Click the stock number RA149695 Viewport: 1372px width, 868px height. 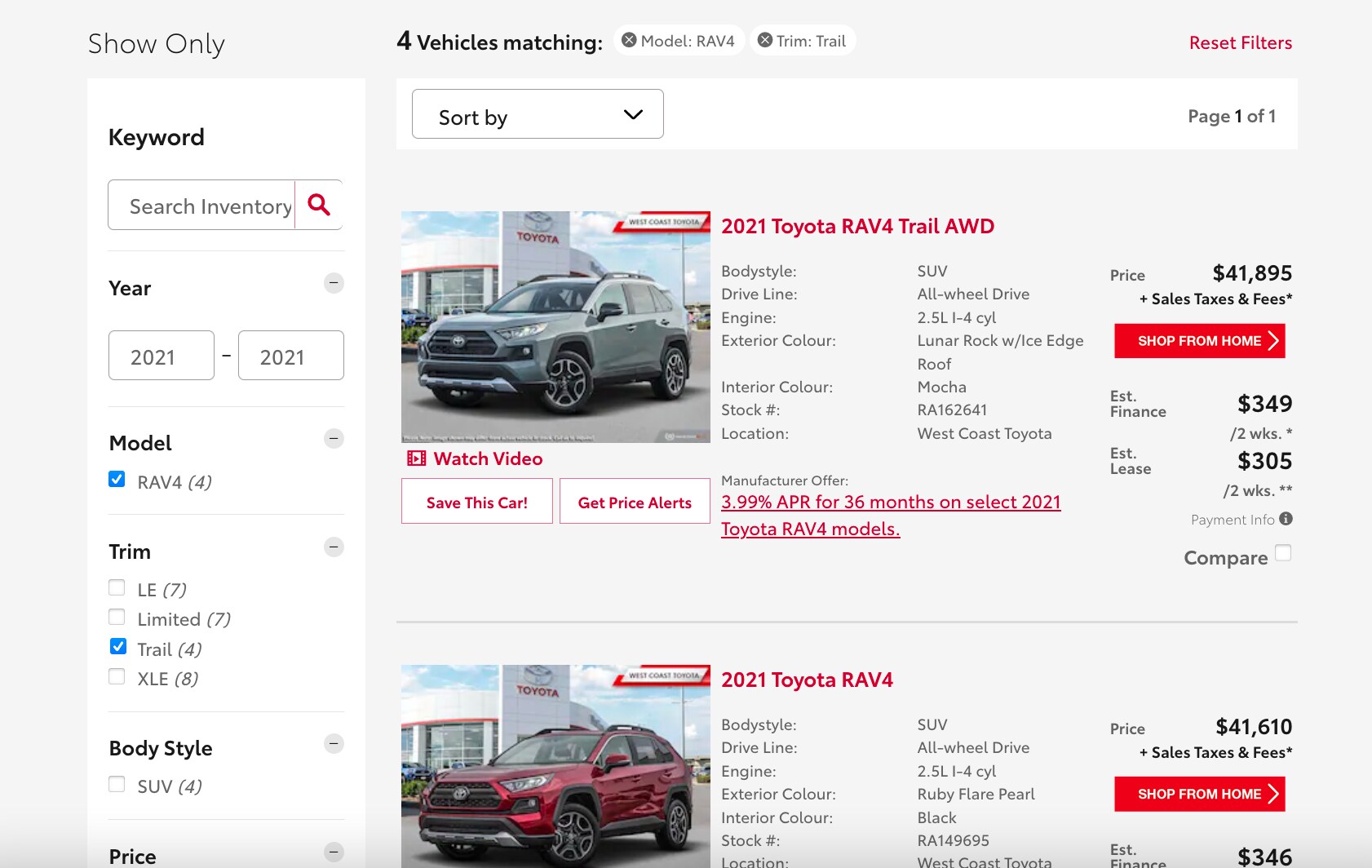pyautogui.click(x=953, y=840)
